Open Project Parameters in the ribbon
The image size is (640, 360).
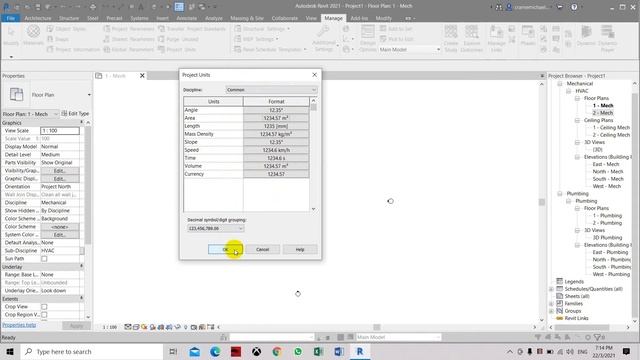129,29
